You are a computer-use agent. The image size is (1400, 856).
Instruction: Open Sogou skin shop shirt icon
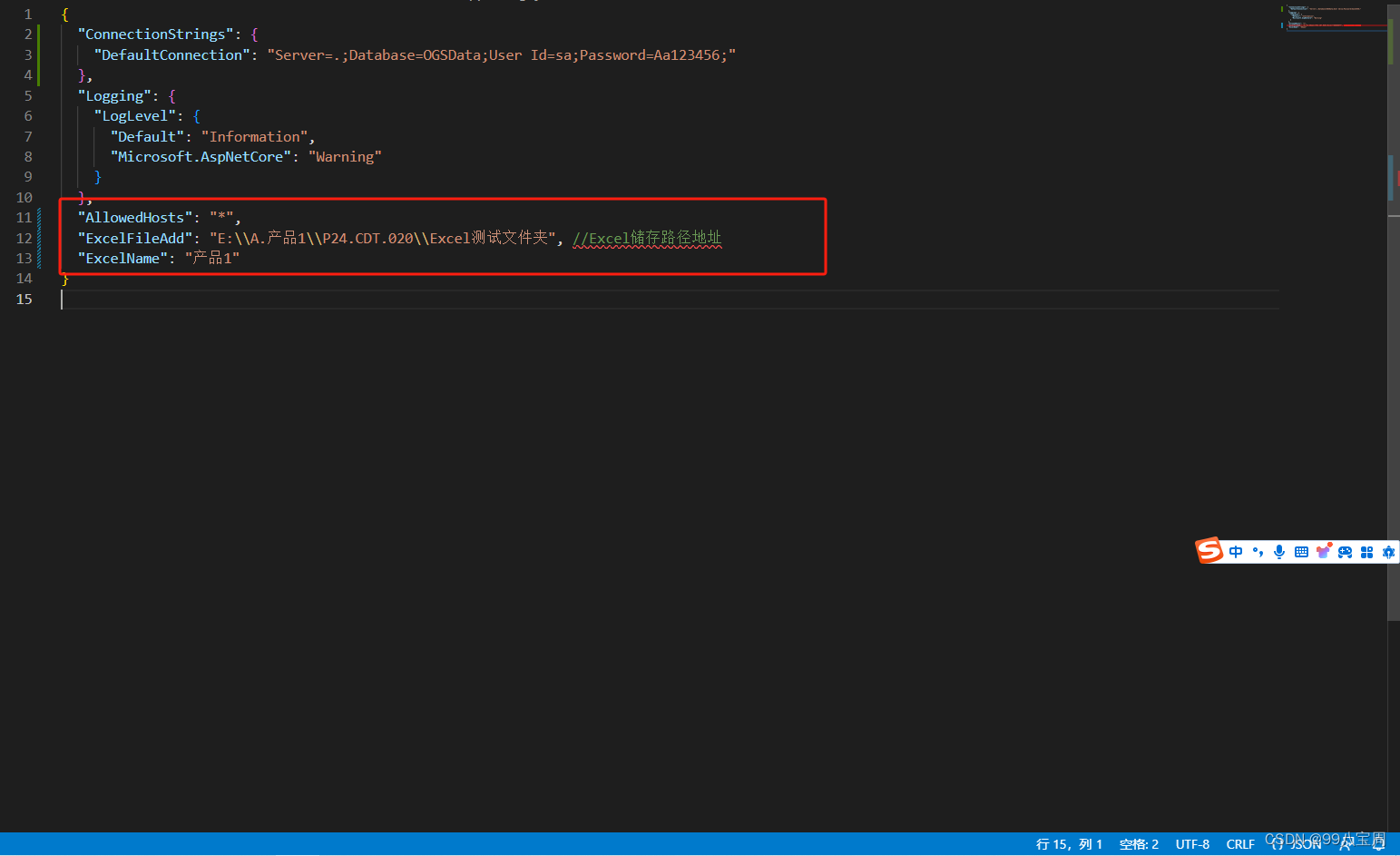coord(1323,551)
